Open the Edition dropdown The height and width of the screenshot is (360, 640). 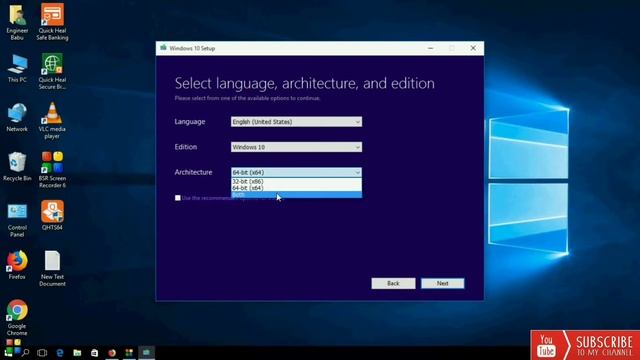point(296,147)
